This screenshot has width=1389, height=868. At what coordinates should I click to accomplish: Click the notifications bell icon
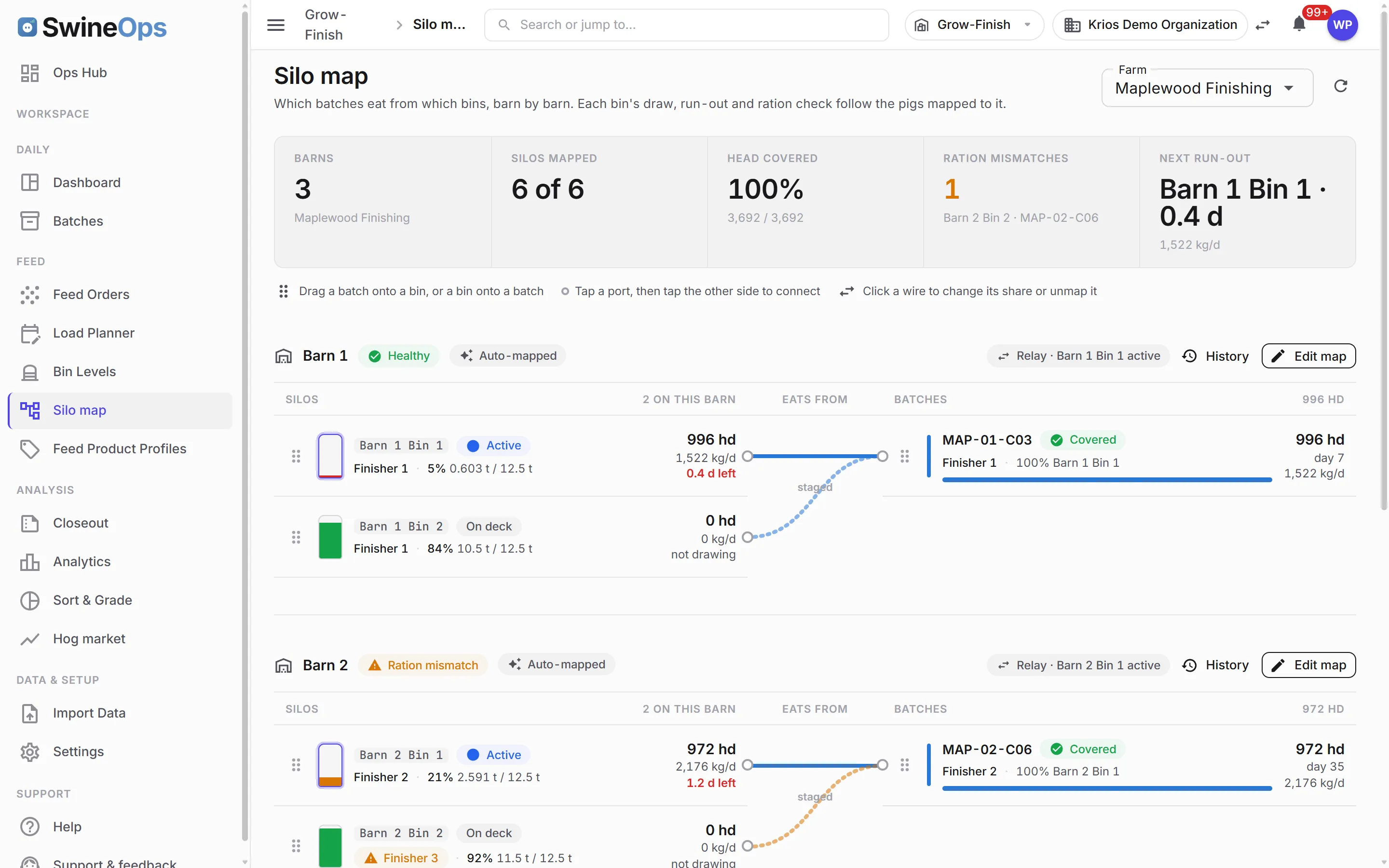(1299, 25)
